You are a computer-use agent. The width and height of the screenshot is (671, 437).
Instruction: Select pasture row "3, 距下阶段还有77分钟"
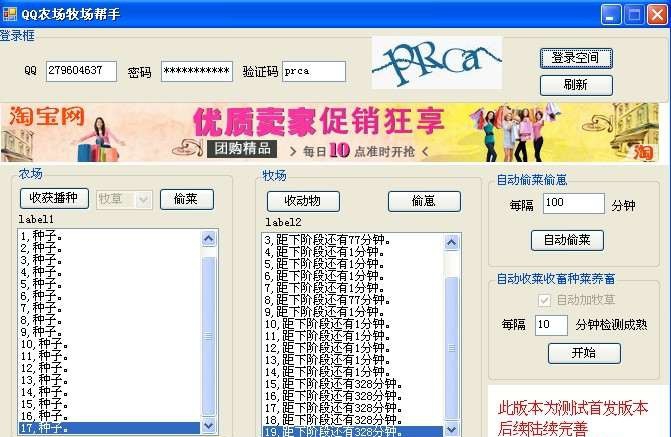point(353,240)
